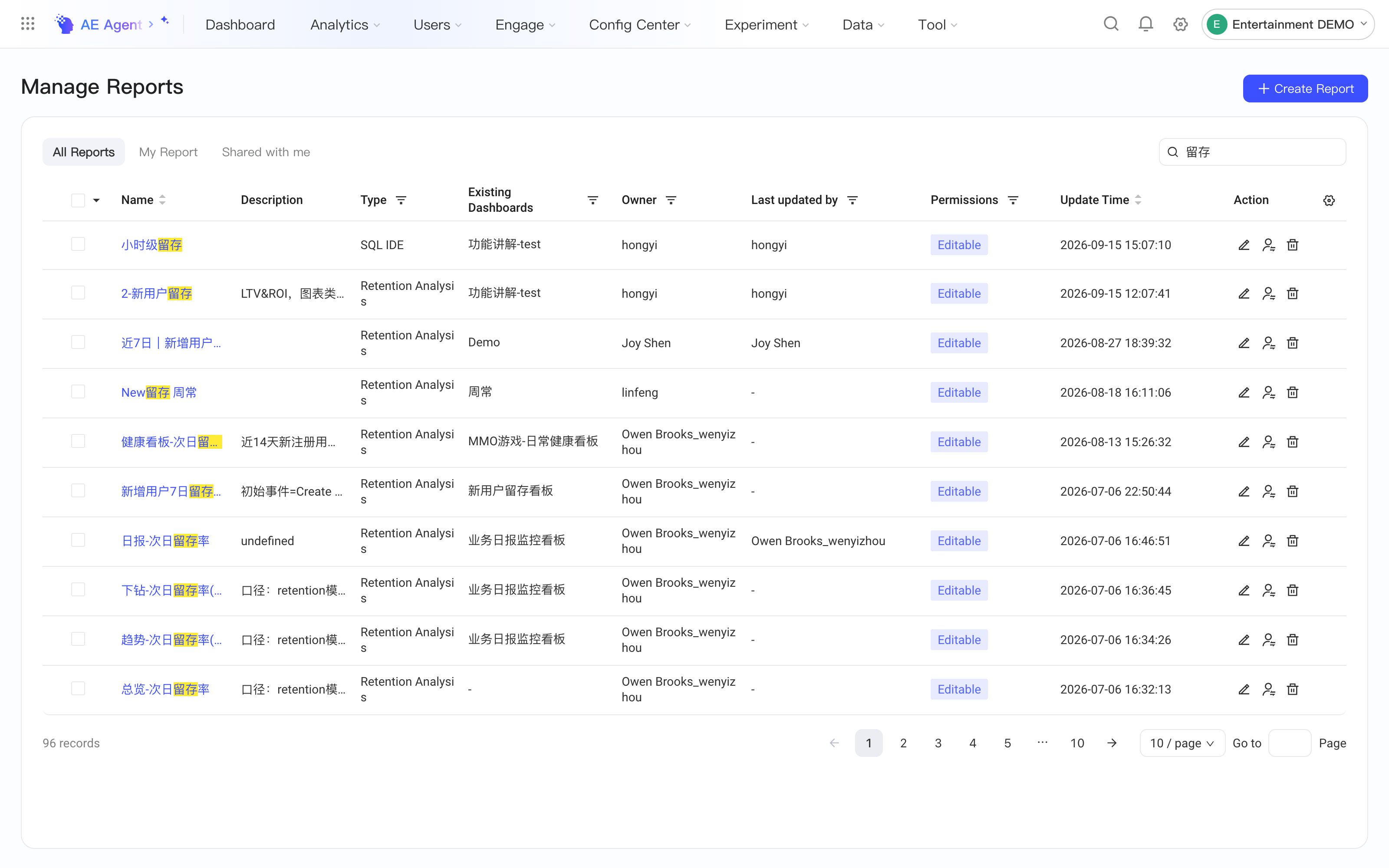This screenshot has width=1389, height=868.
Task: Share the 2-新用户留存 report with users
Action: coord(1268,294)
